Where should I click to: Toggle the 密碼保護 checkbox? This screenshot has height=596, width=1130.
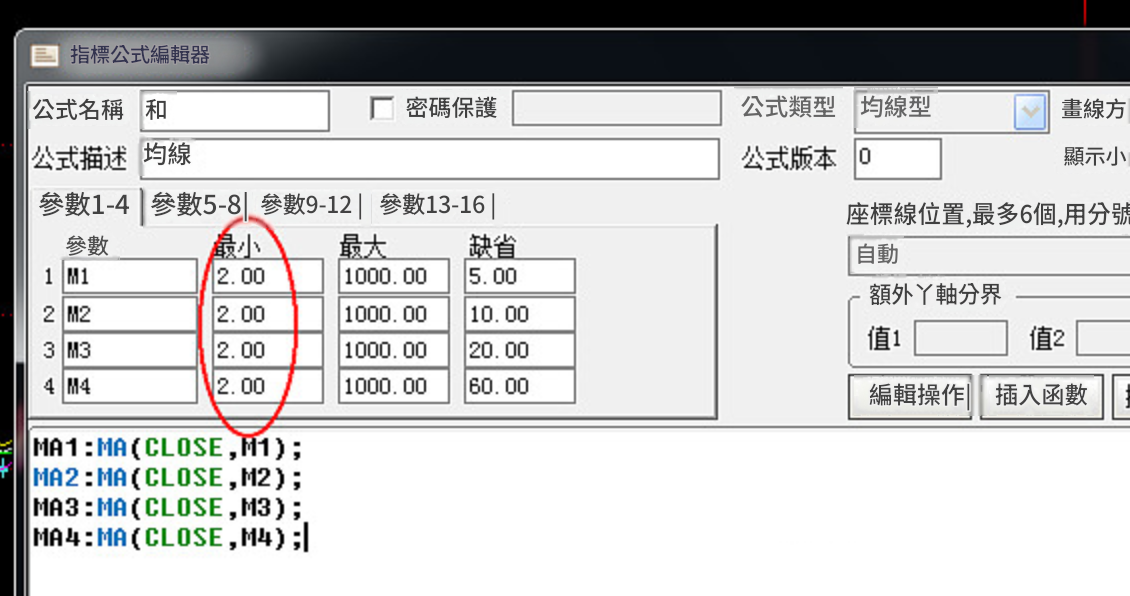click(382, 109)
